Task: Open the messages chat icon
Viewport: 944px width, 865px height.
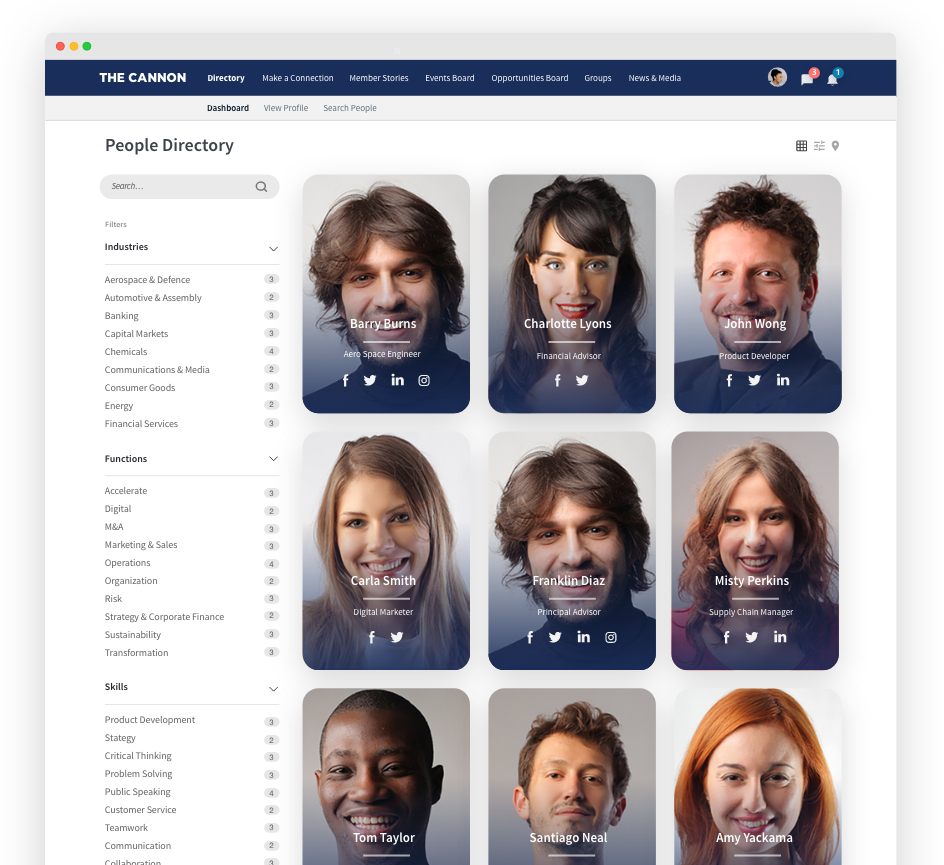Action: coord(807,79)
